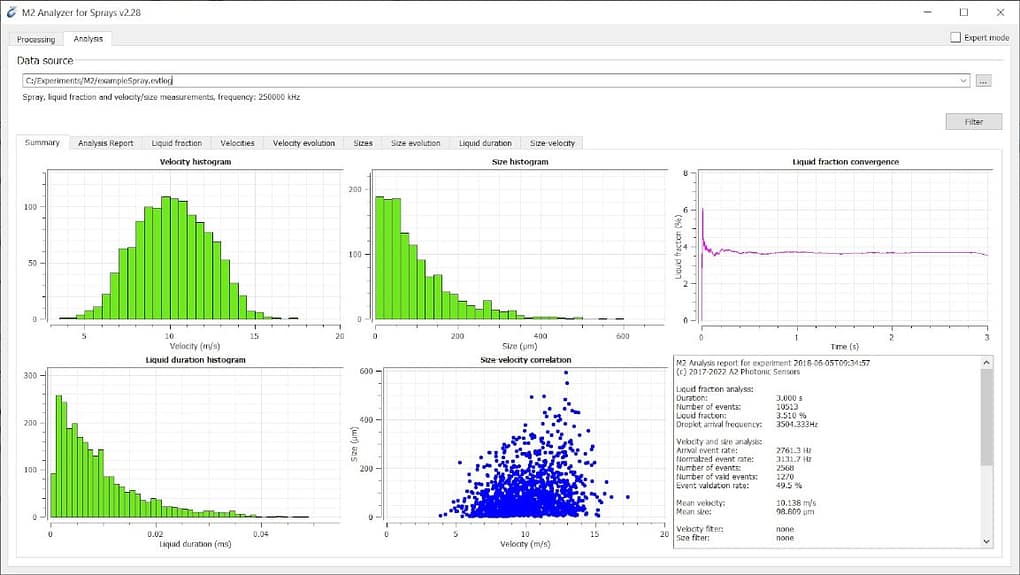Image resolution: width=1020 pixels, height=575 pixels.
Task: Select the Analysis tab
Action: [x=88, y=39]
